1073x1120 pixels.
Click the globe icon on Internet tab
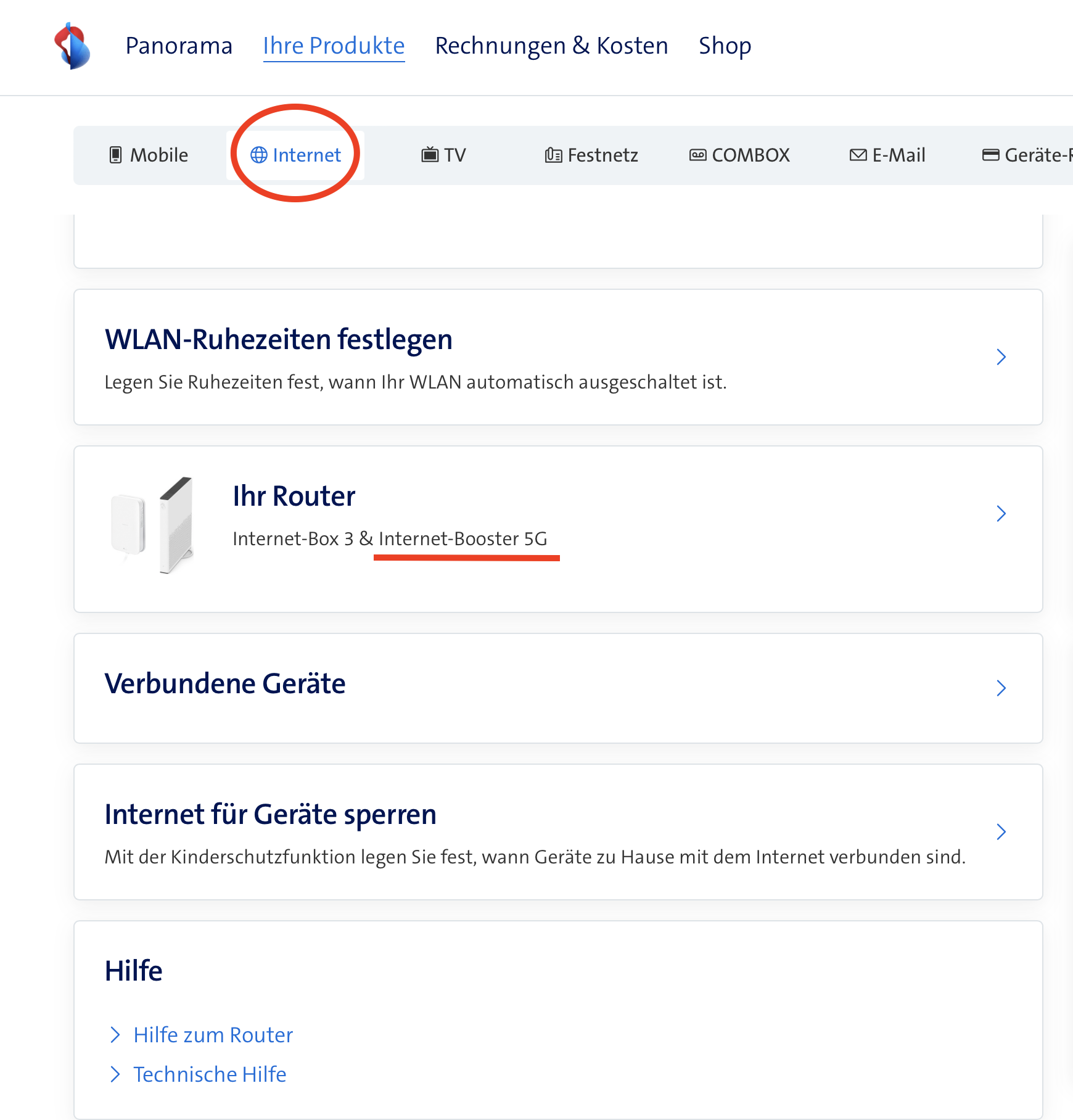pyautogui.click(x=258, y=155)
